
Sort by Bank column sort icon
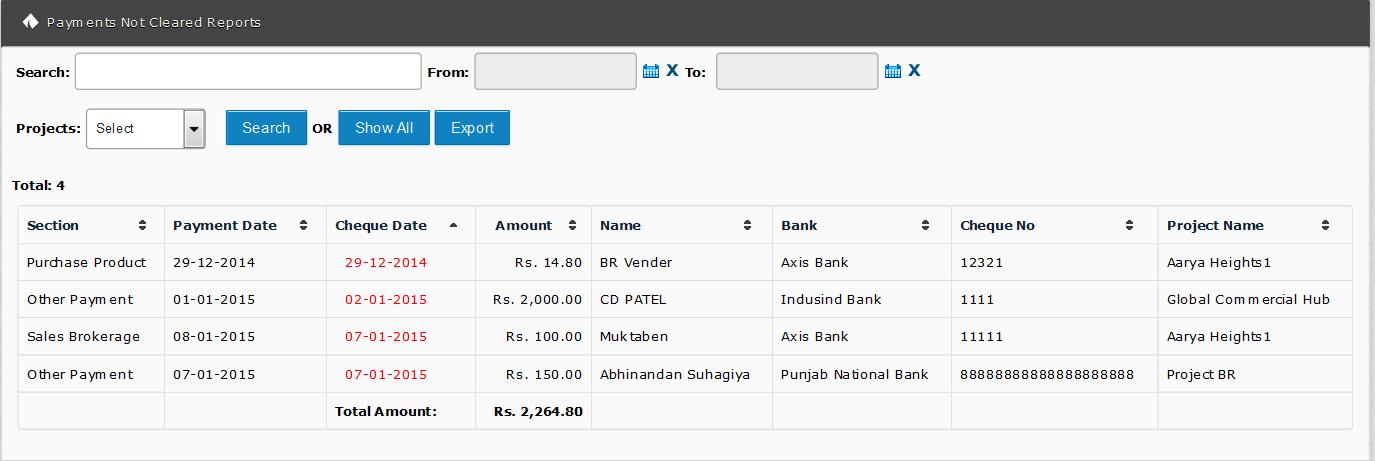(926, 226)
